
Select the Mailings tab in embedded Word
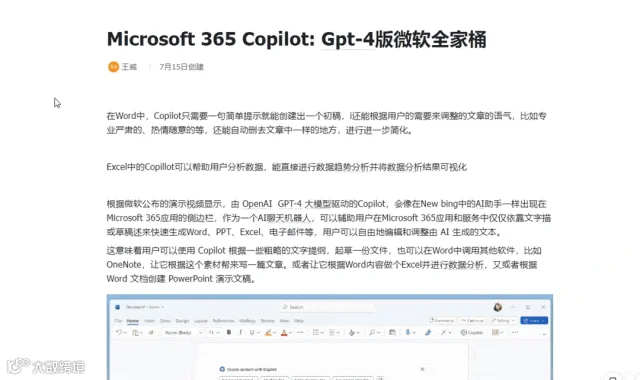[x=247, y=321]
